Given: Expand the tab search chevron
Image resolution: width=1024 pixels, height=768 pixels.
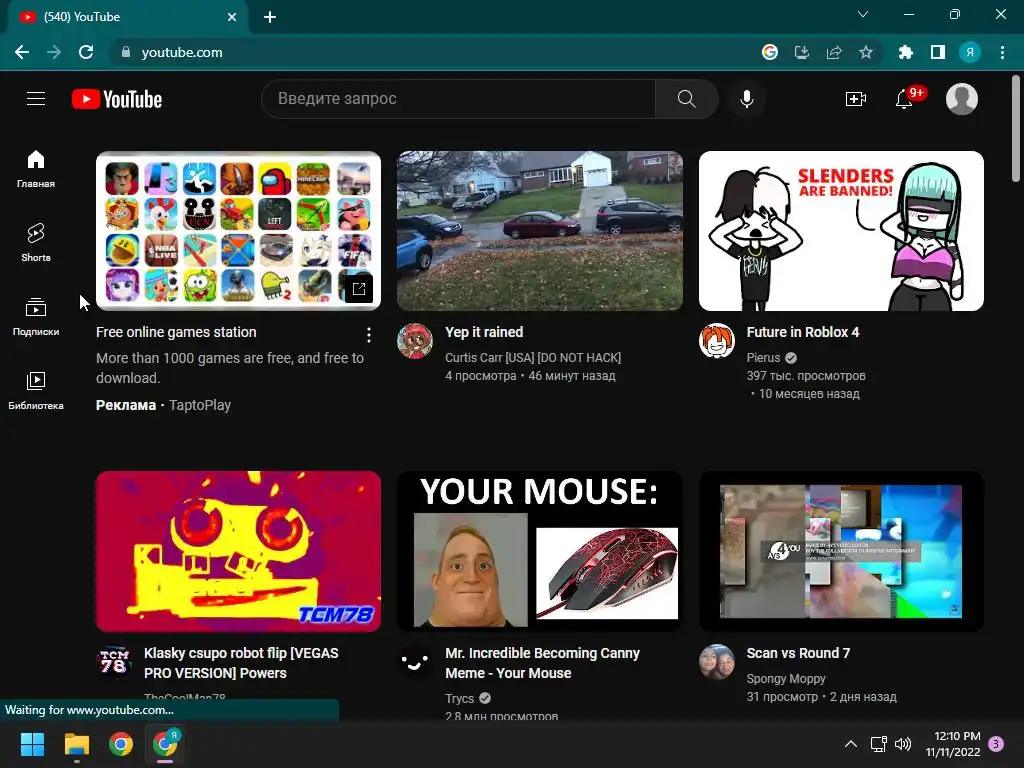Looking at the screenshot, I should tap(863, 14).
